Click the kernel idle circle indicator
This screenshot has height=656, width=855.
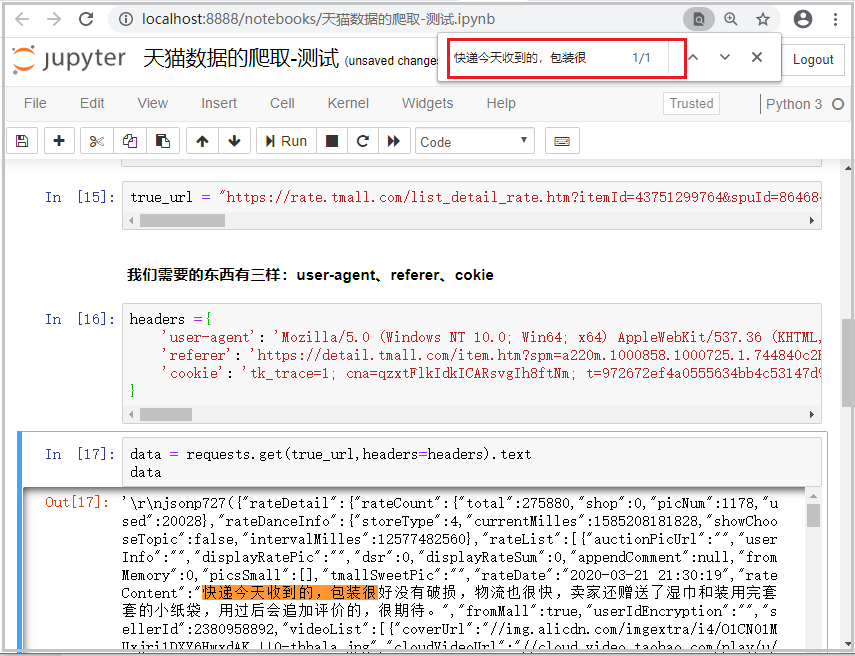(838, 104)
